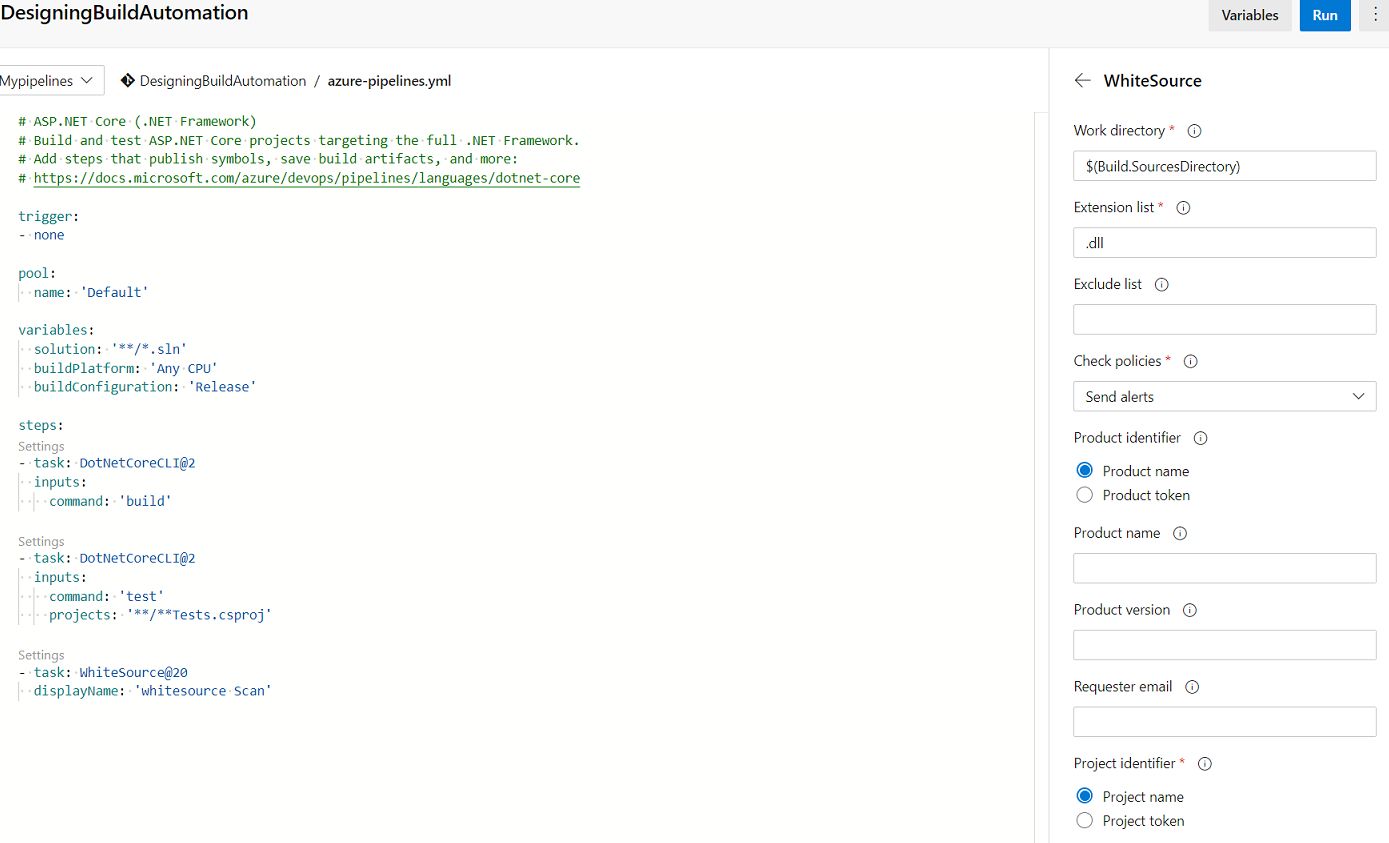Screen dimensions: 1389x843
Task: Open azure-pipelines.yml from the breadcrumb
Action: (x=389, y=81)
